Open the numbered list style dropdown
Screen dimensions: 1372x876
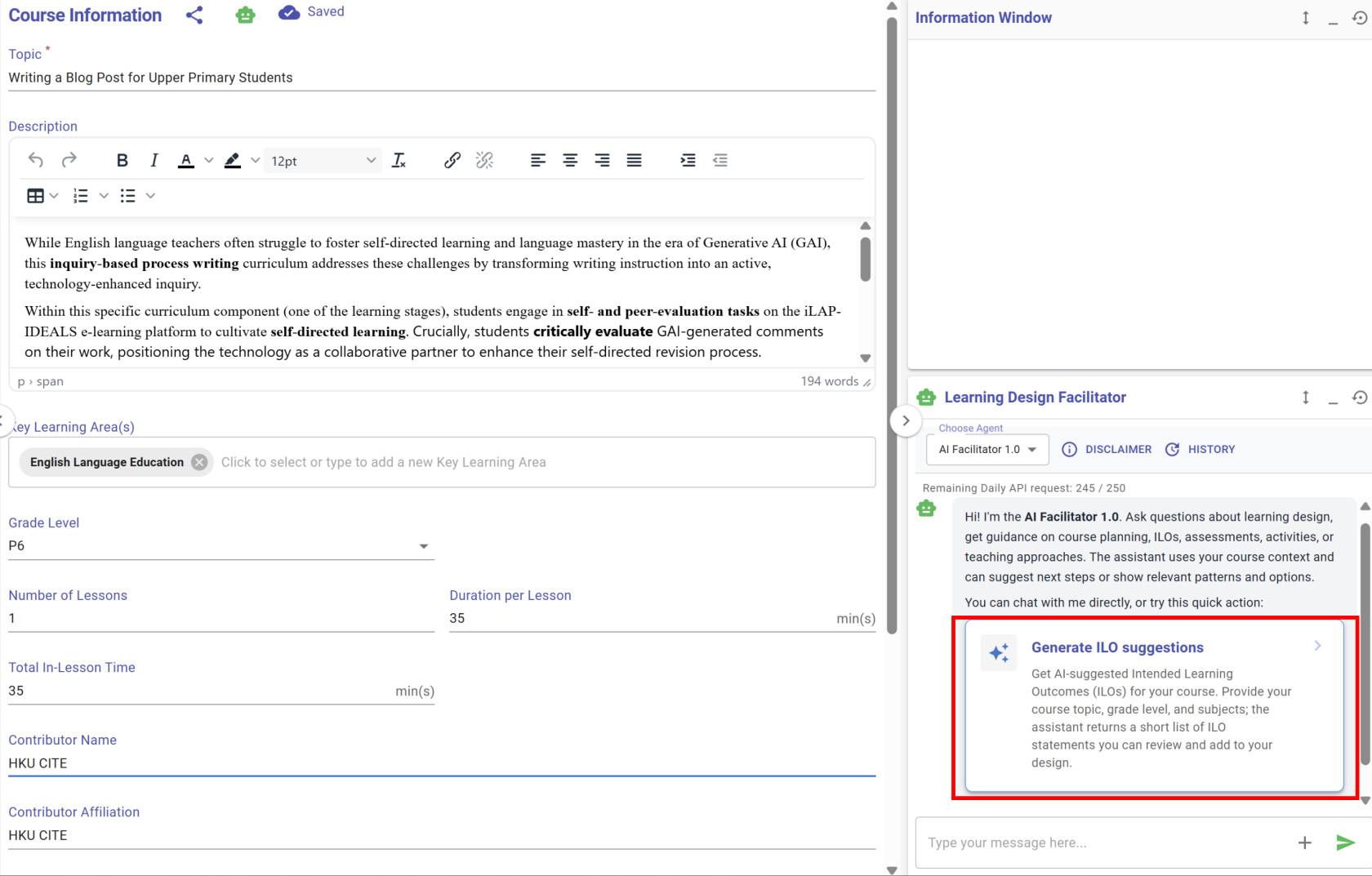tap(104, 196)
